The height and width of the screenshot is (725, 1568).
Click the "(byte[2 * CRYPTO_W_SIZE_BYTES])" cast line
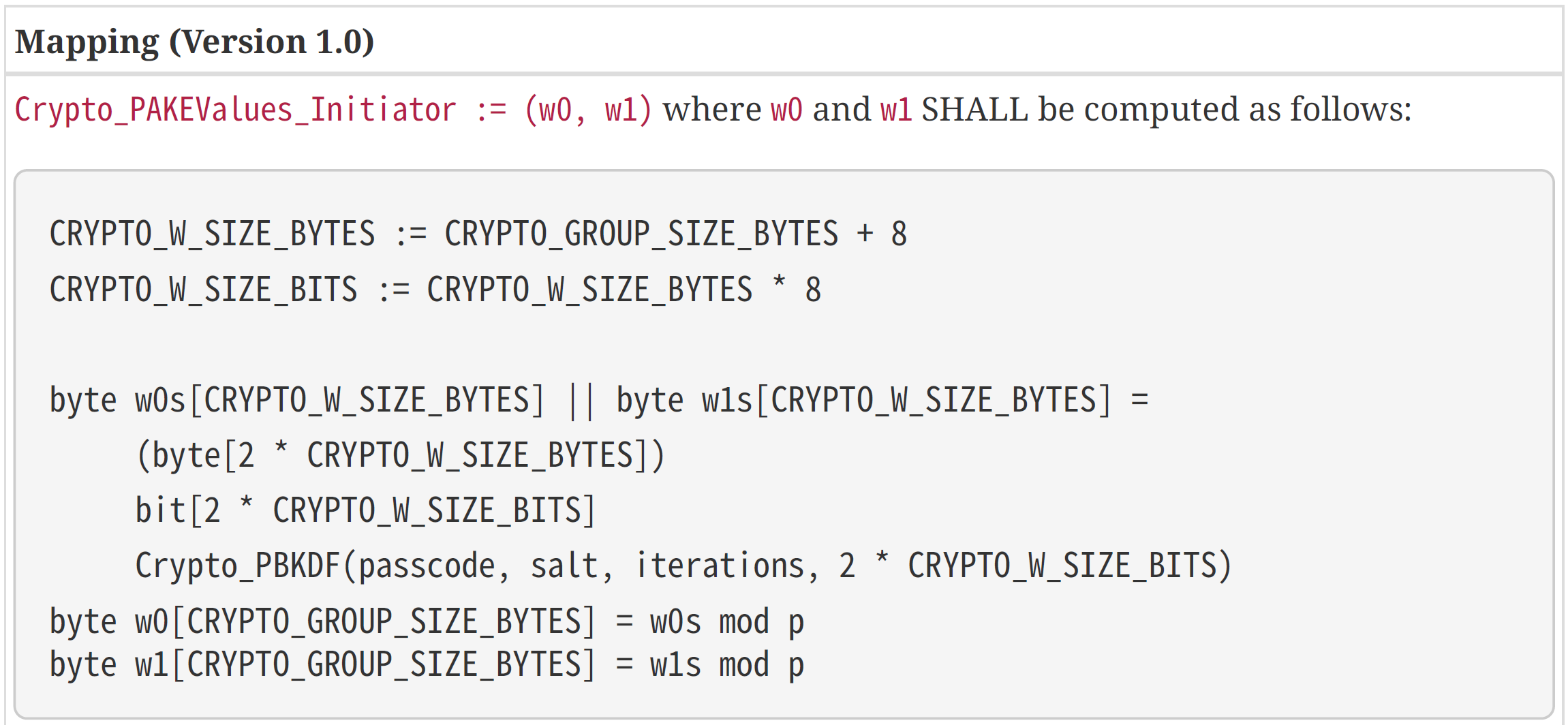point(400,456)
